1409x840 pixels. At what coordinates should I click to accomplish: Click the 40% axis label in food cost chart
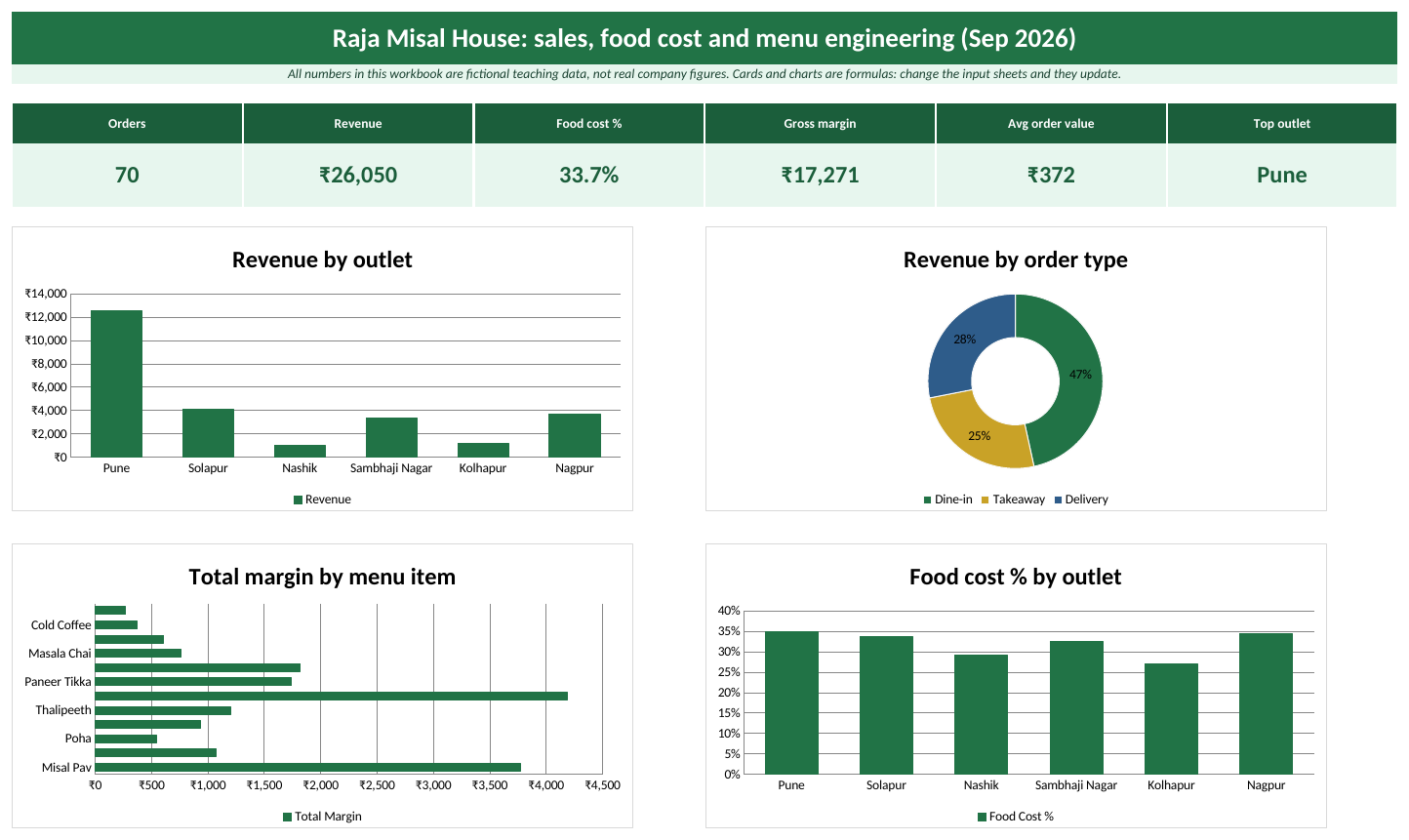[x=730, y=611]
